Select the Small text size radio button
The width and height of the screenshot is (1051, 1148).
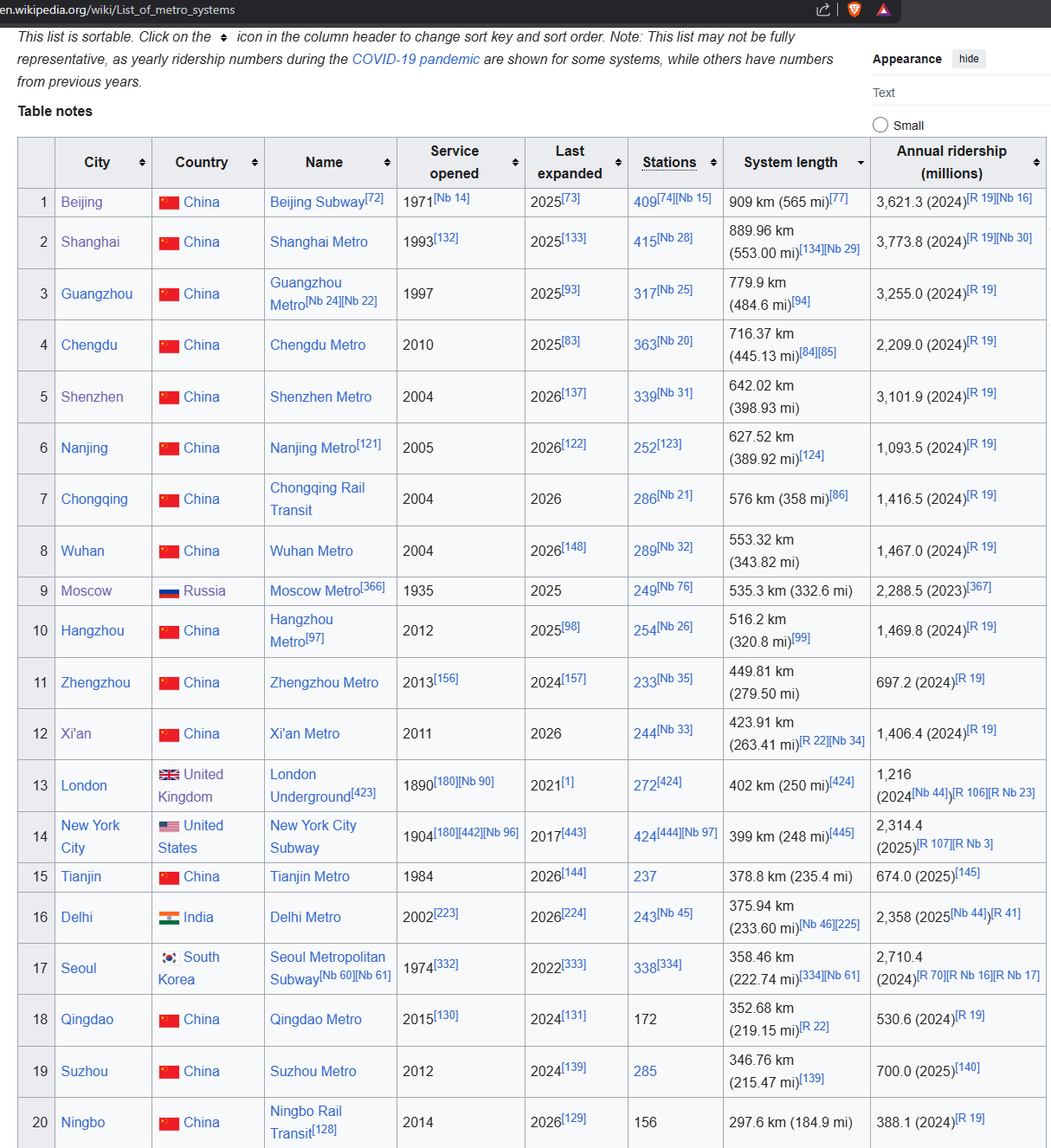tap(880, 125)
